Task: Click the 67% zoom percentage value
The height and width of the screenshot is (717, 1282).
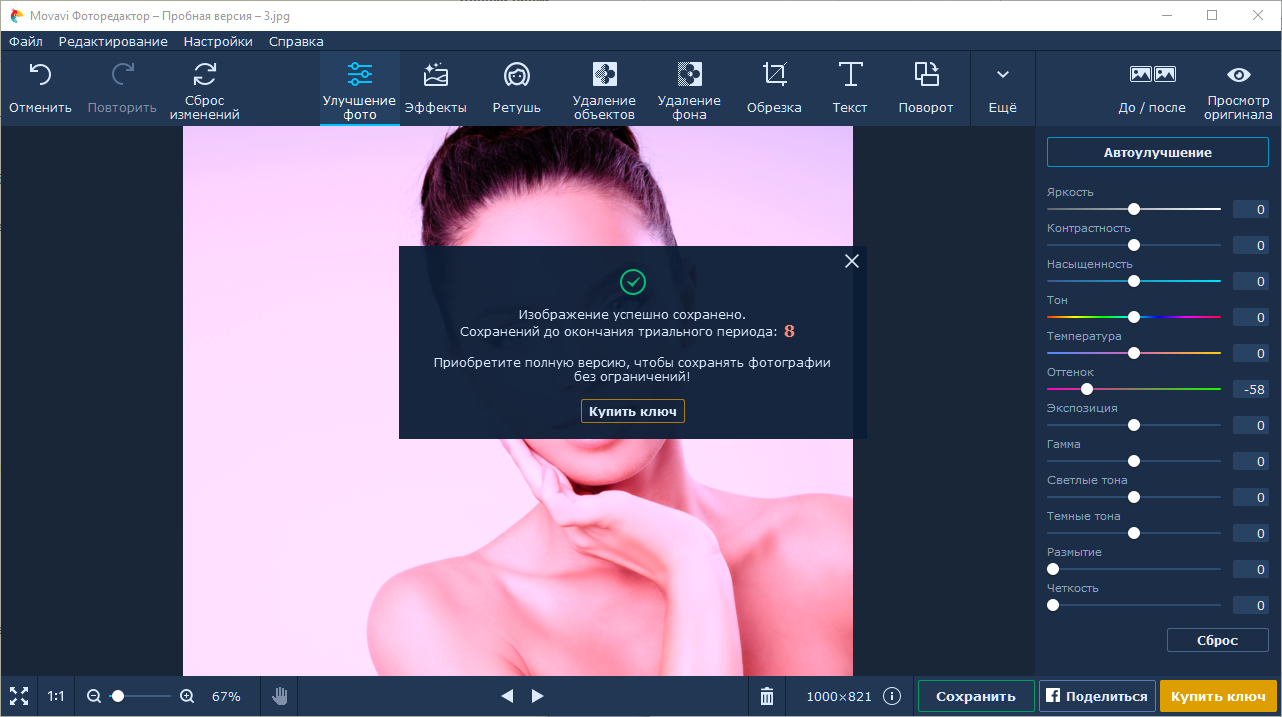Action: [x=226, y=696]
